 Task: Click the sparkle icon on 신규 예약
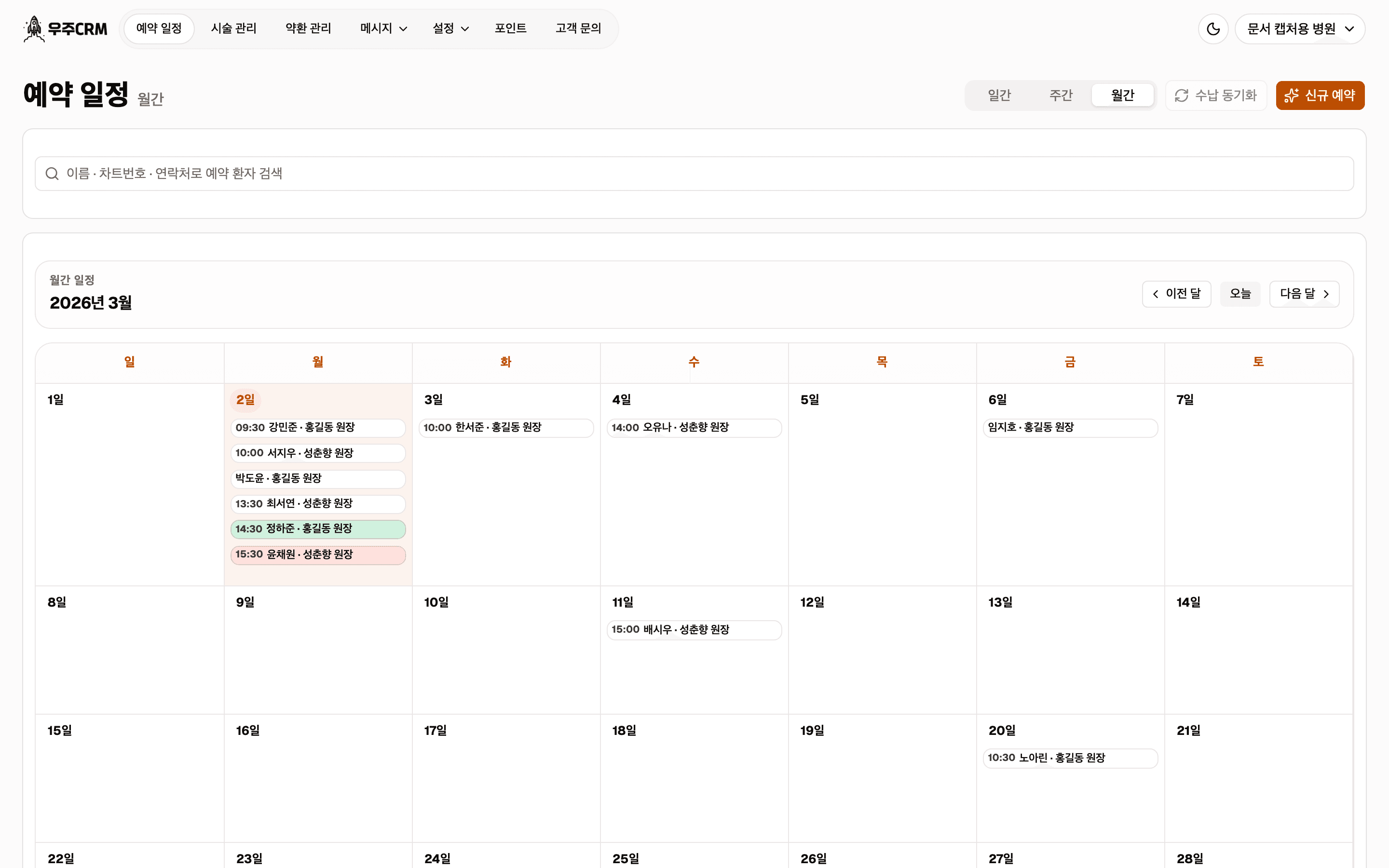(1292, 95)
